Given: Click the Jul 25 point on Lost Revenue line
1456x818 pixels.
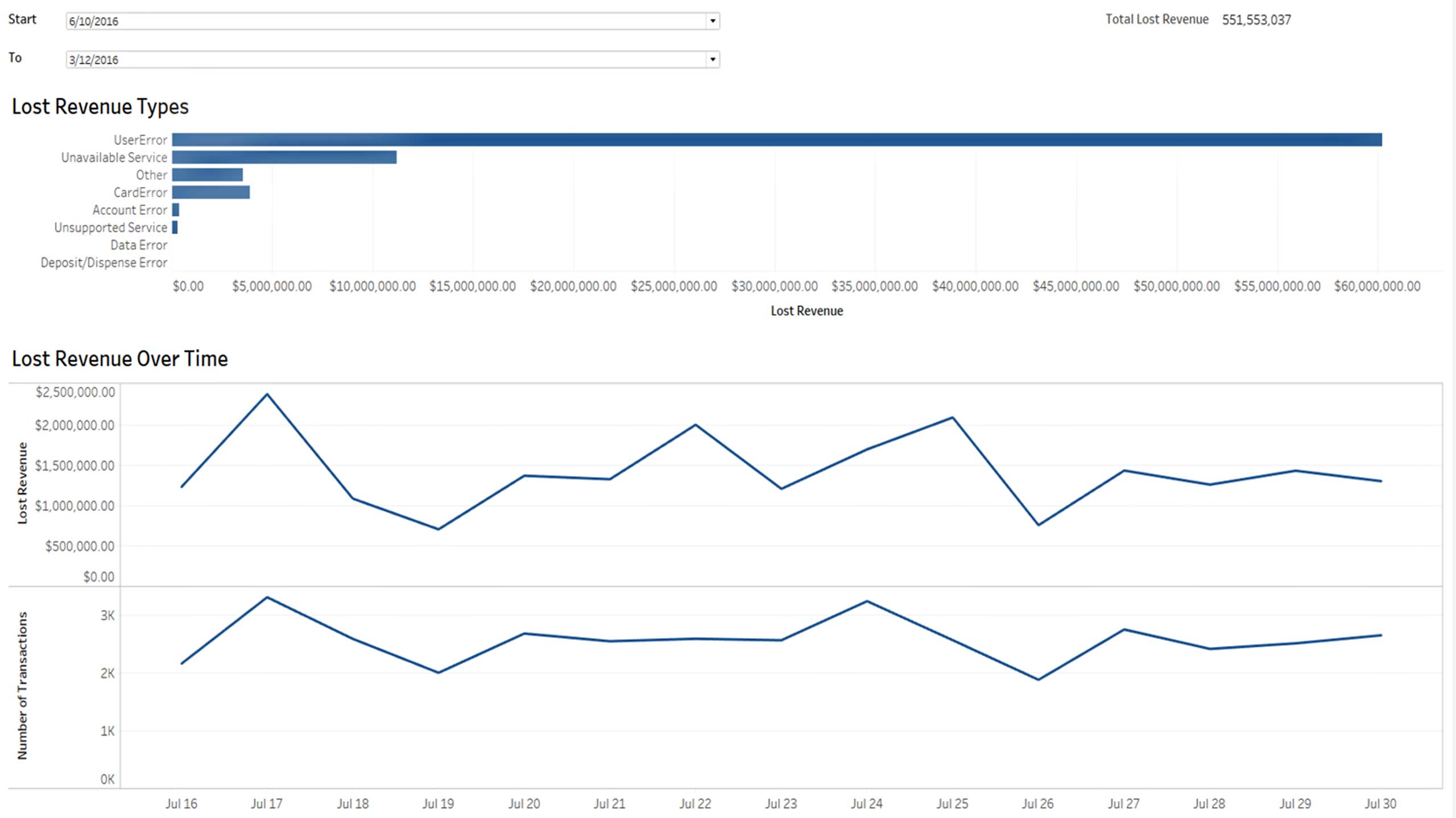Looking at the screenshot, I should pos(953,418).
